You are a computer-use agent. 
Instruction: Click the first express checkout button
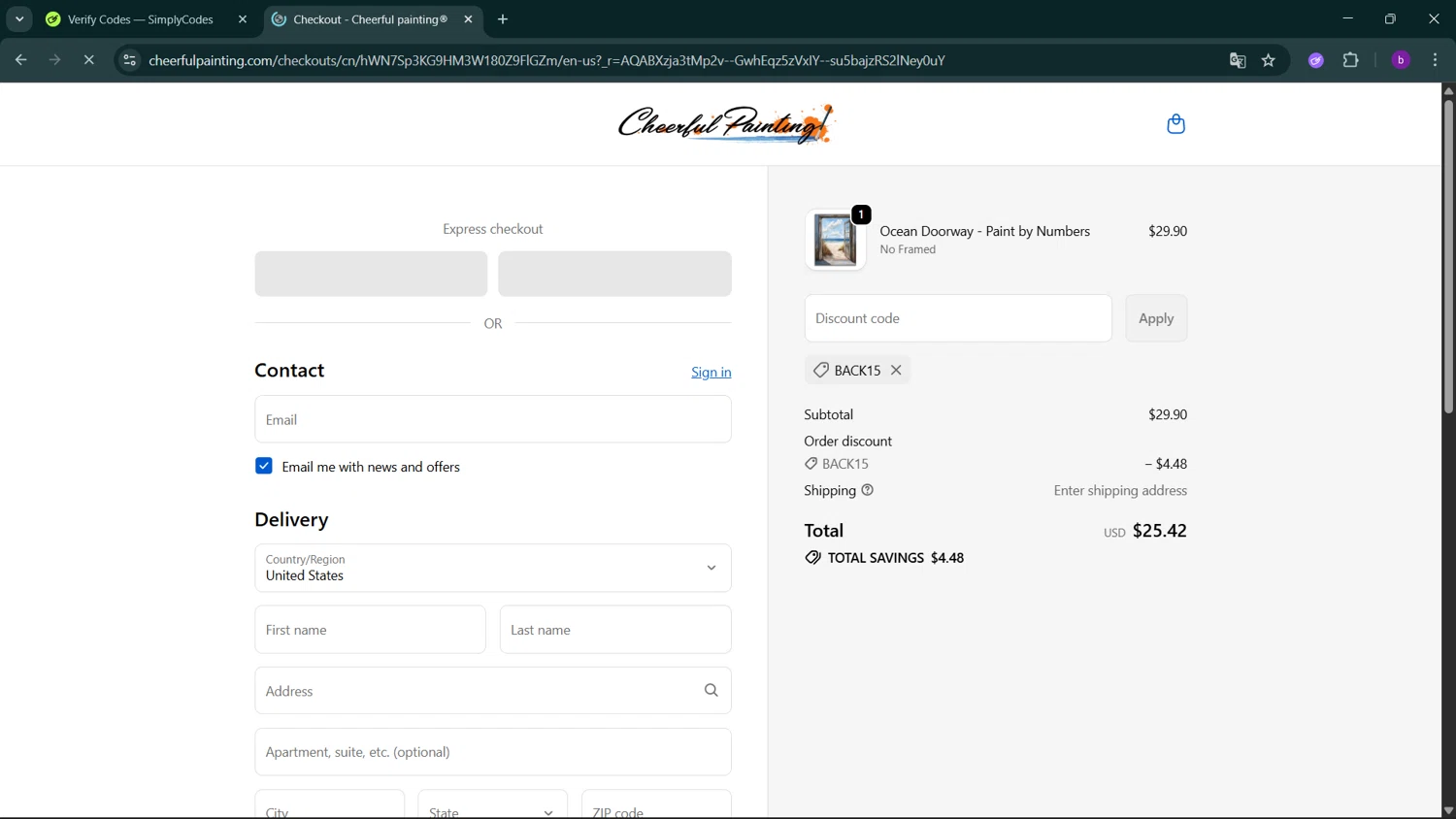click(371, 274)
